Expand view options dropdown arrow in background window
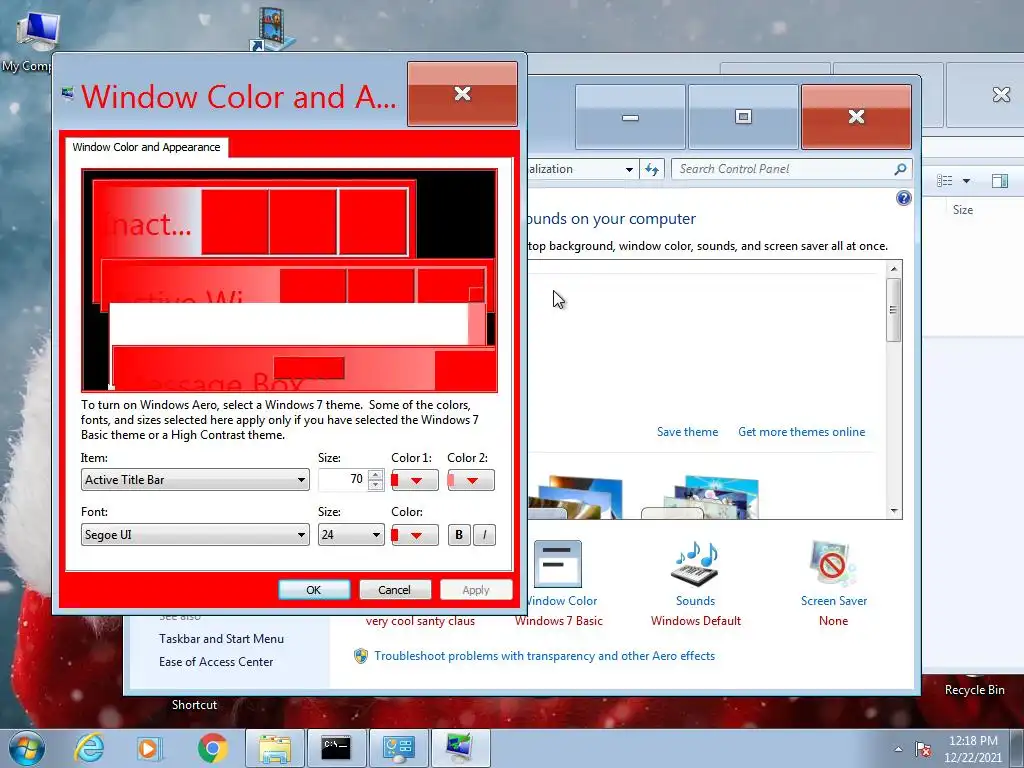 point(966,181)
